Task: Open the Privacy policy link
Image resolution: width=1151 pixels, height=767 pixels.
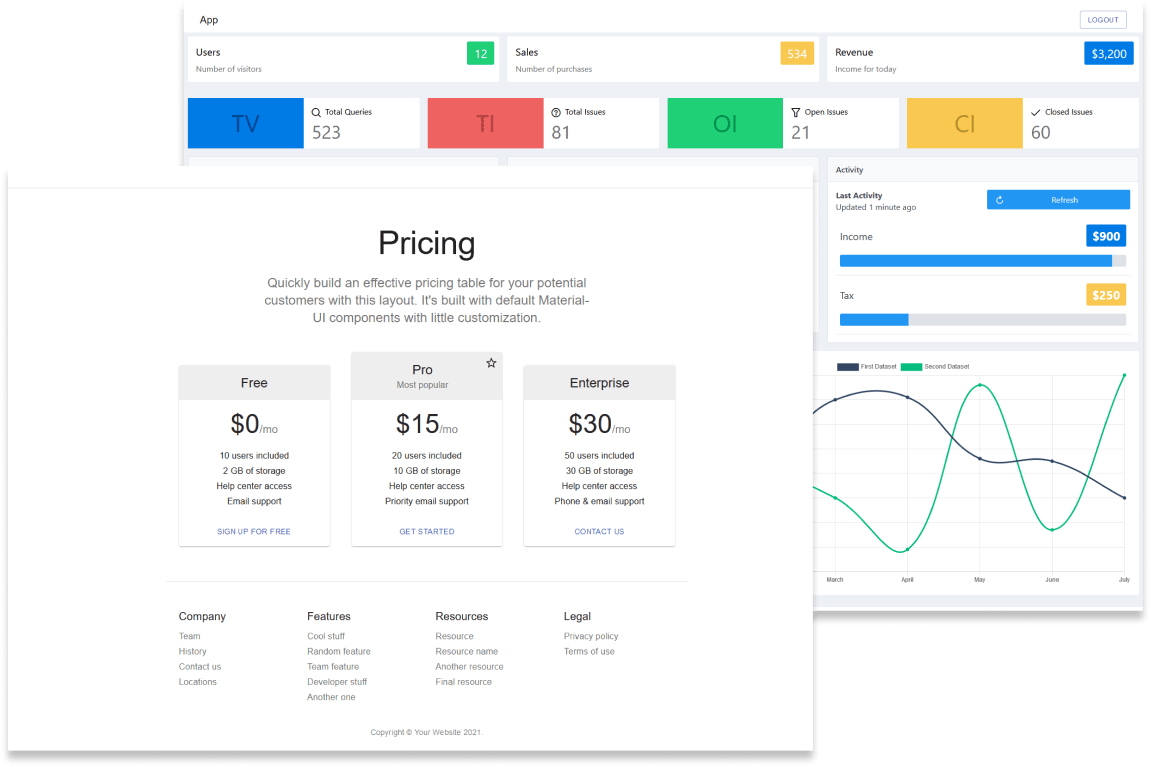Action: click(591, 636)
